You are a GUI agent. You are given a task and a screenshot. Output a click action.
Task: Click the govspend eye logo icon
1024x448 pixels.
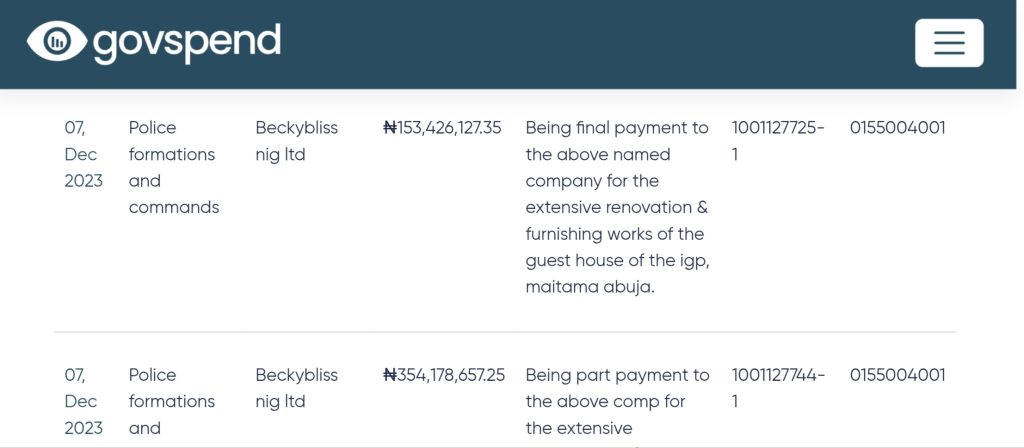click(57, 41)
